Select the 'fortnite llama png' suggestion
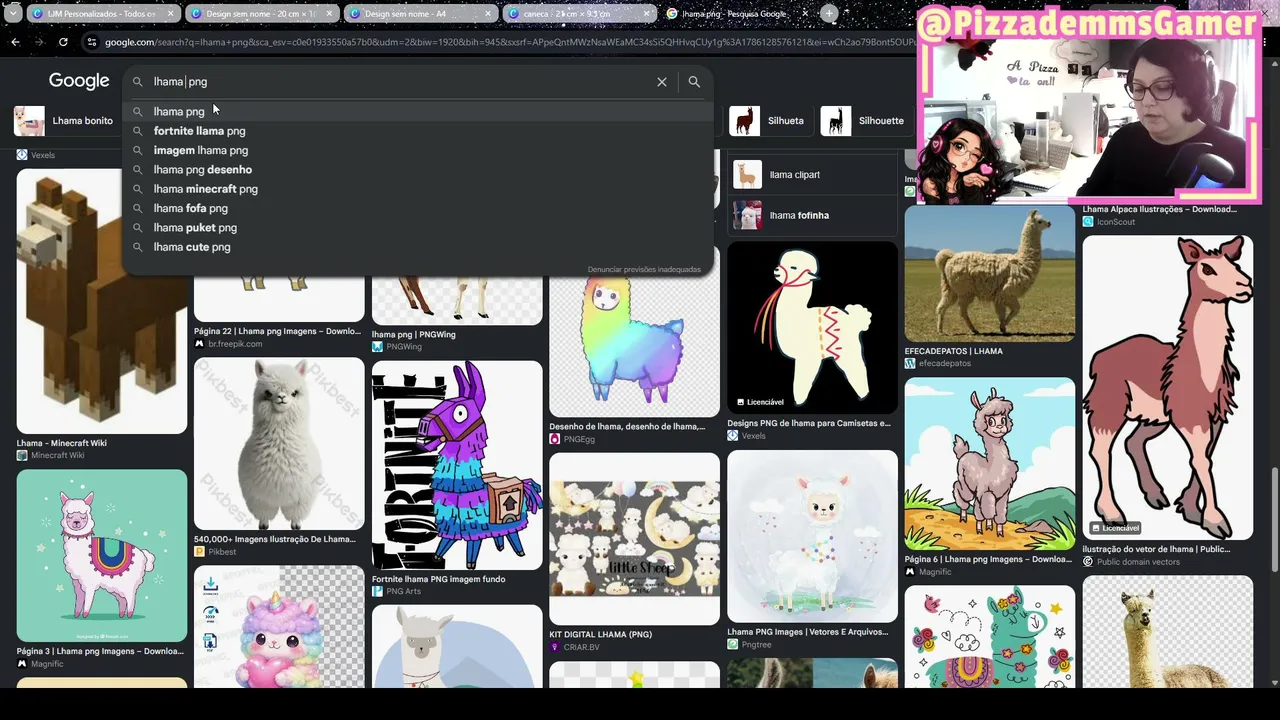Viewport: 1280px width, 720px height. 418,131
